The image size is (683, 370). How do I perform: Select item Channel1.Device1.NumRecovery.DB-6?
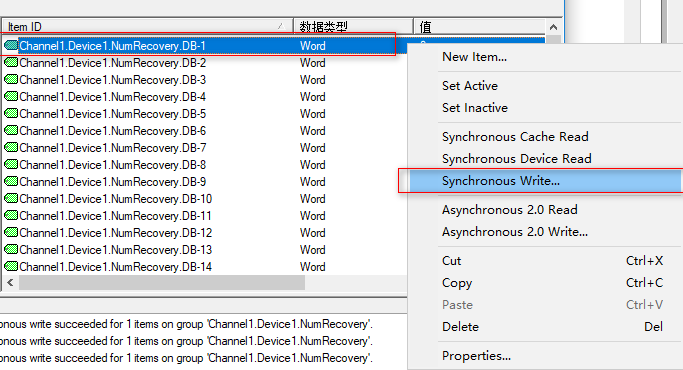point(112,130)
